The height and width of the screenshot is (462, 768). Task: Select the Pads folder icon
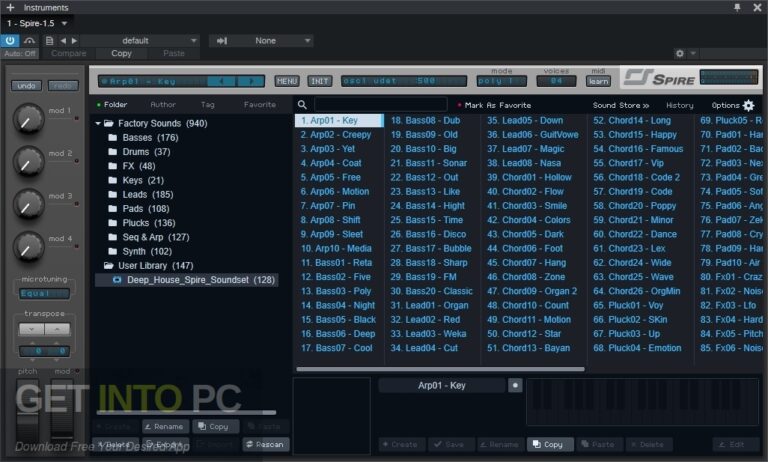click(112, 209)
